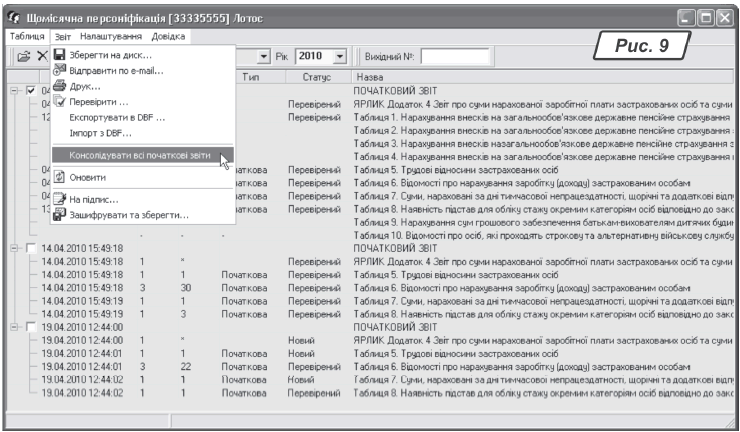The width and height of the screenshot is (740, 432).
Task: Click the delete X toolbar icon
Action: [42, 57]
